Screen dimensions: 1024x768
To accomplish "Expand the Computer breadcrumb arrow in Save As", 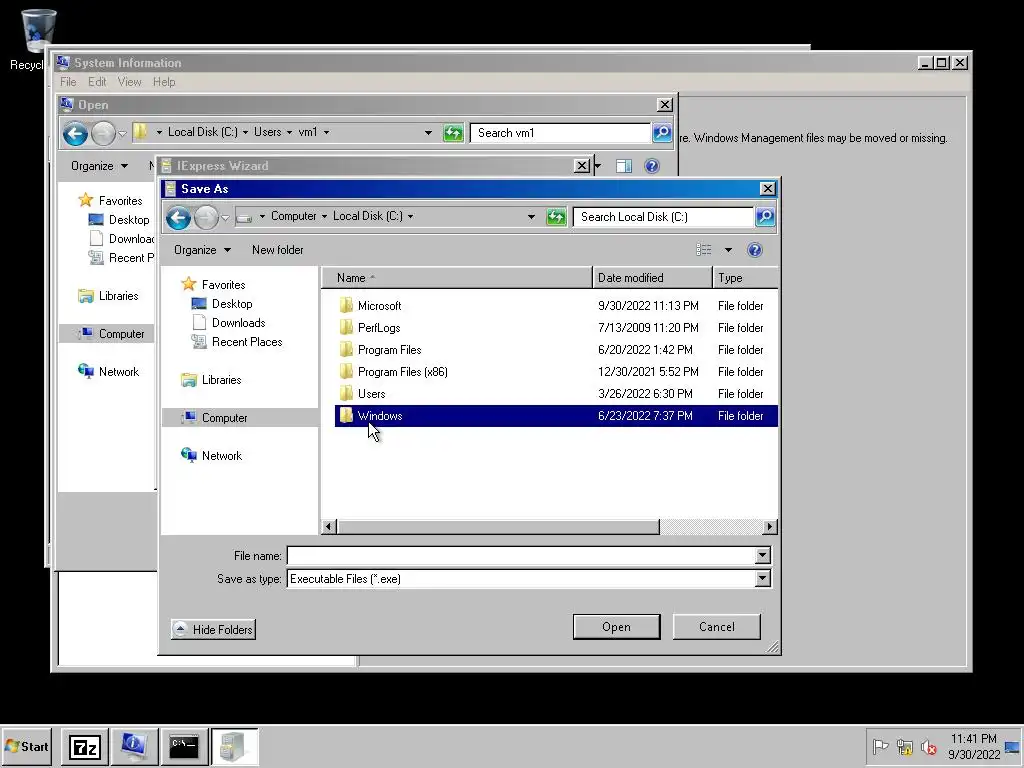I will pyautogui.click(x=324, y=216).
